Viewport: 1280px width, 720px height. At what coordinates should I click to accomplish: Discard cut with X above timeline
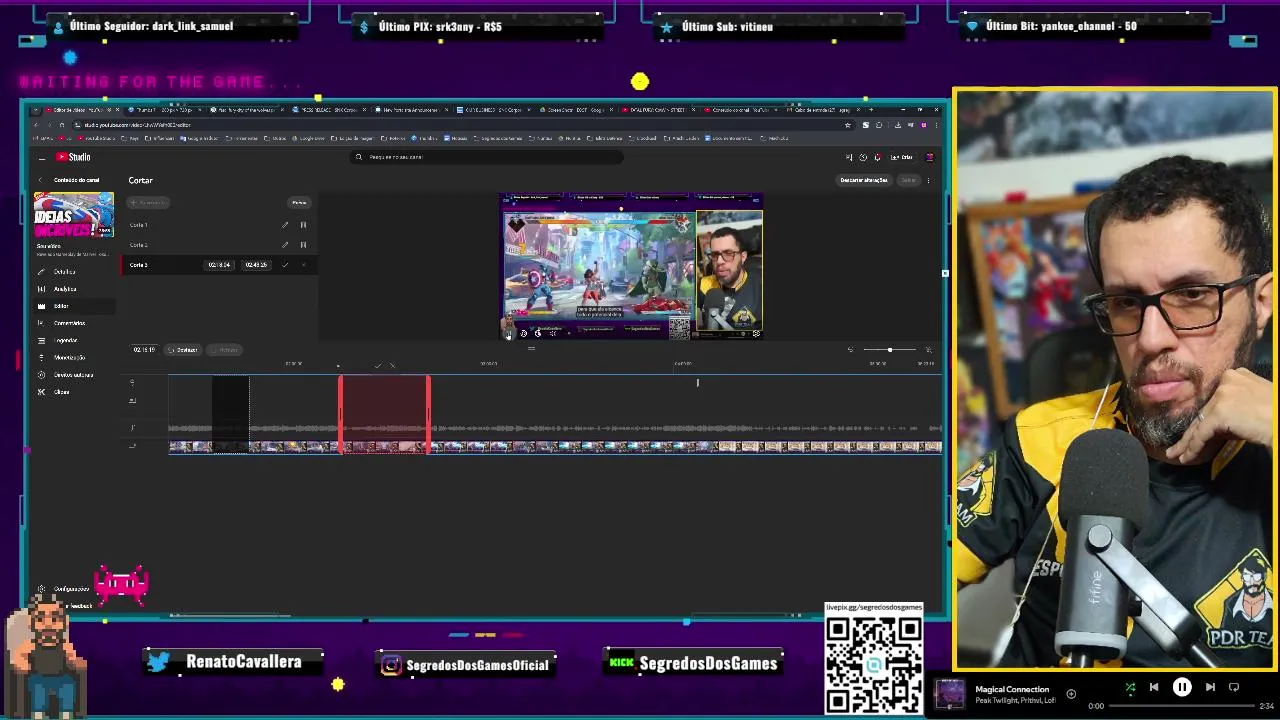(x=392, y=365)
